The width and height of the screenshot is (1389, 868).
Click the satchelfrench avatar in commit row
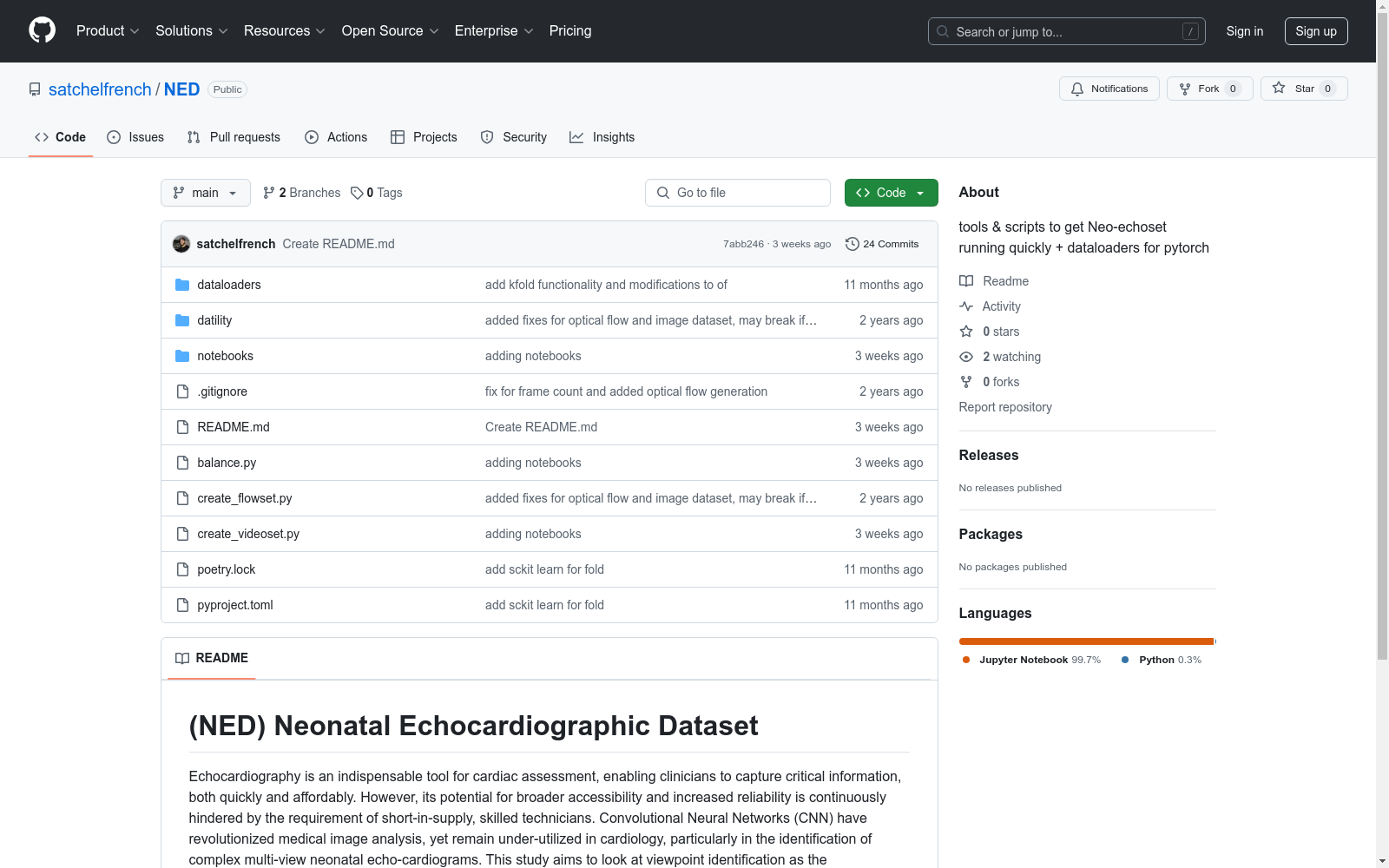click(x=181, y=244)
